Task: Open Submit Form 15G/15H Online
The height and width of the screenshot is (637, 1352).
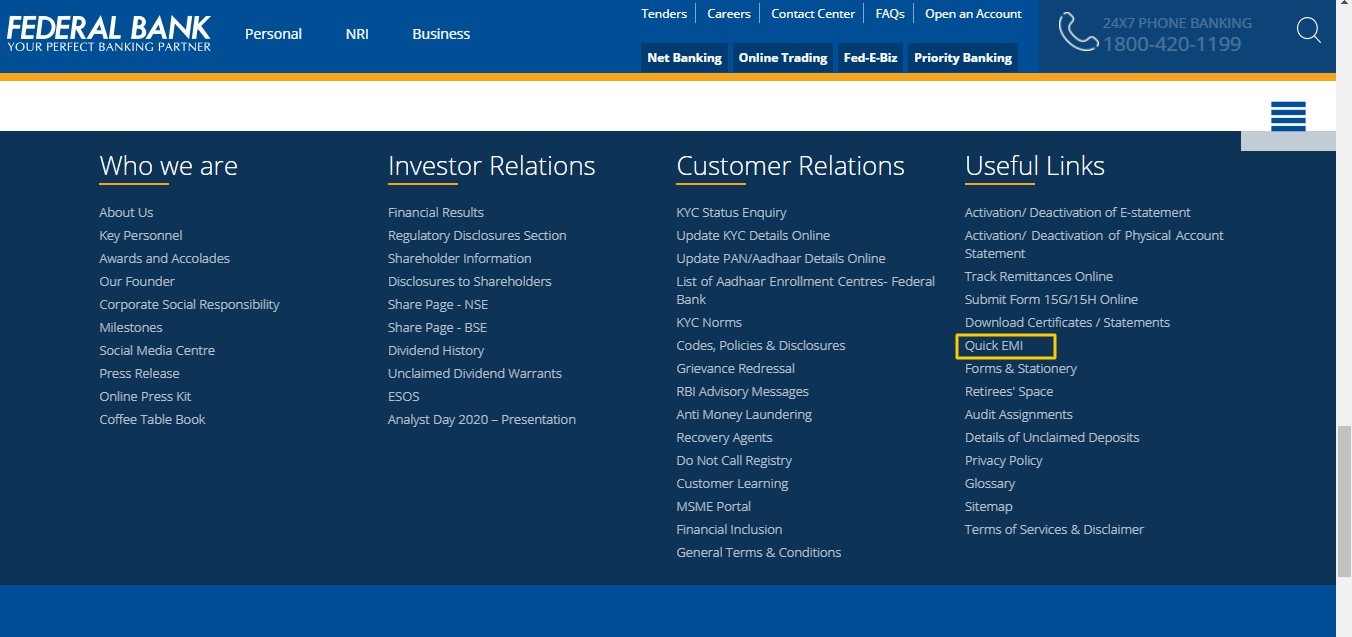Action: (1051, 299)
